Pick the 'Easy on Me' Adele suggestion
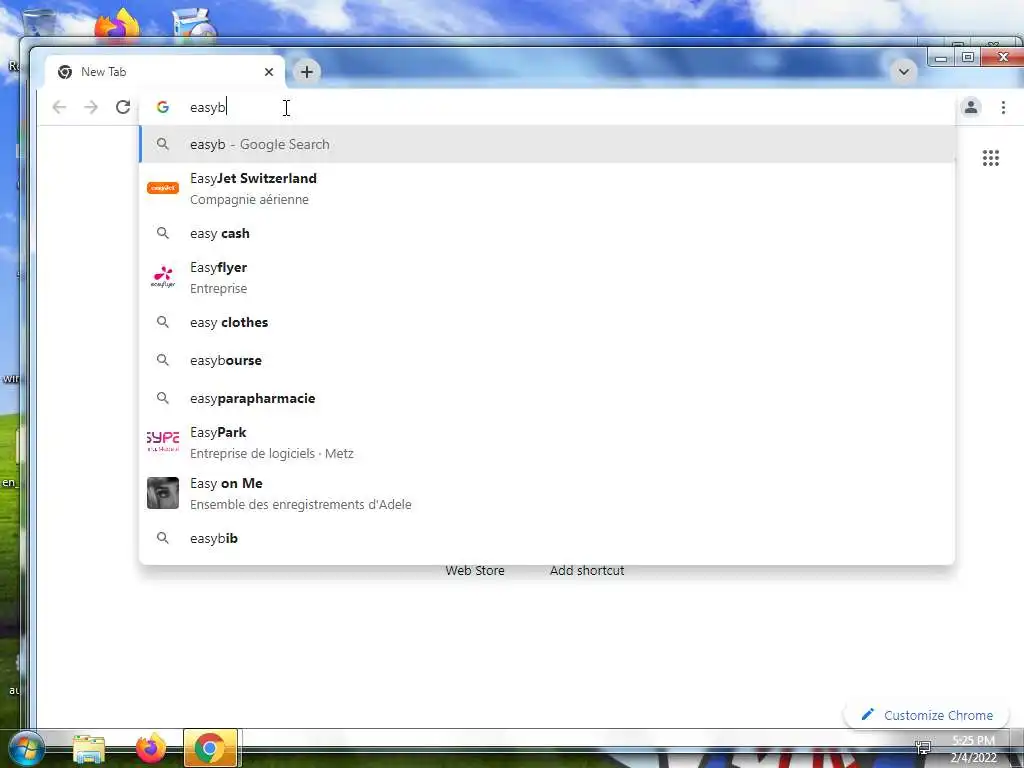 pos(547,493)
